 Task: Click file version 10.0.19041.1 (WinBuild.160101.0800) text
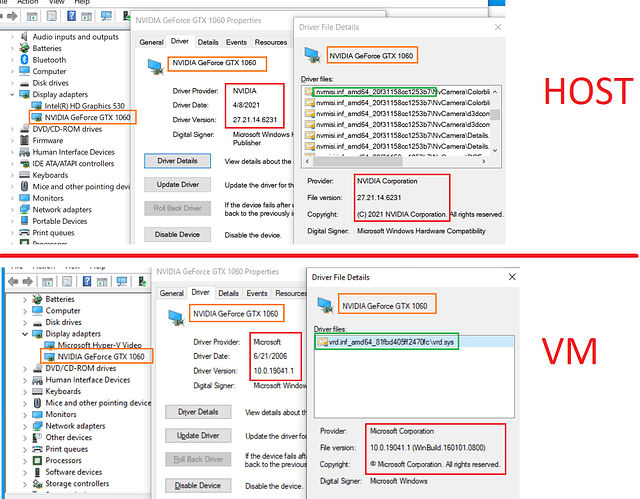428,448
